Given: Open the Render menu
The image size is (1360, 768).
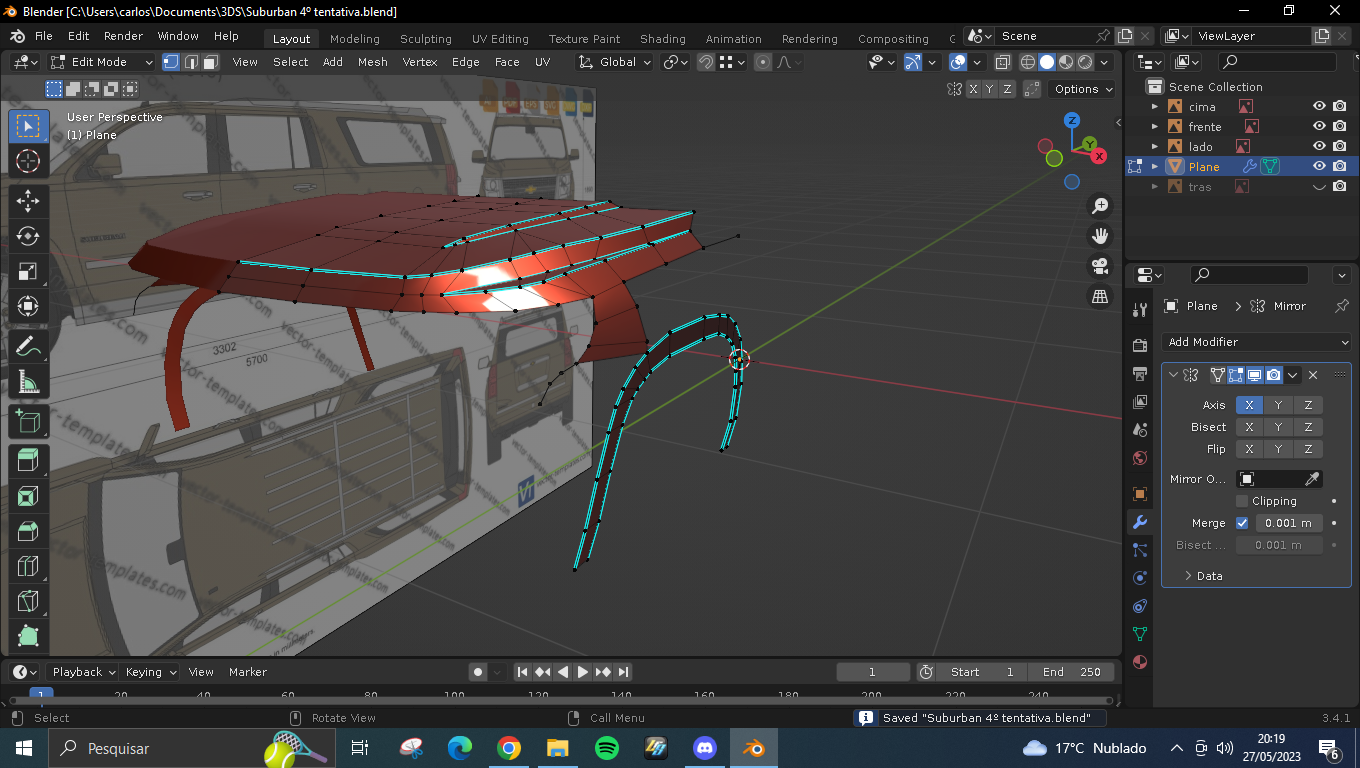Looking at the screenshot, I should 123,36.
